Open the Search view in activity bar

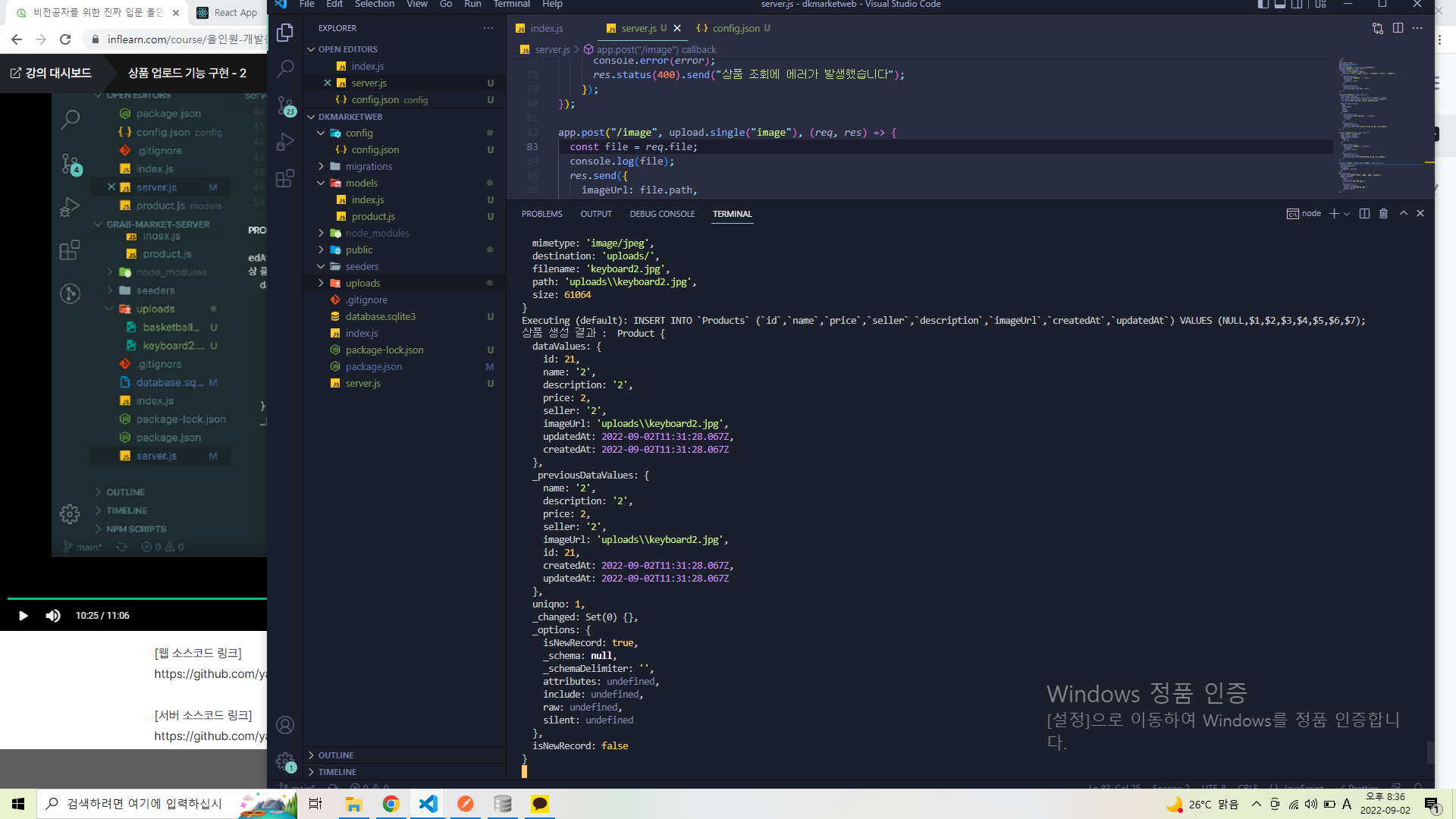click(x=285, y=69)
